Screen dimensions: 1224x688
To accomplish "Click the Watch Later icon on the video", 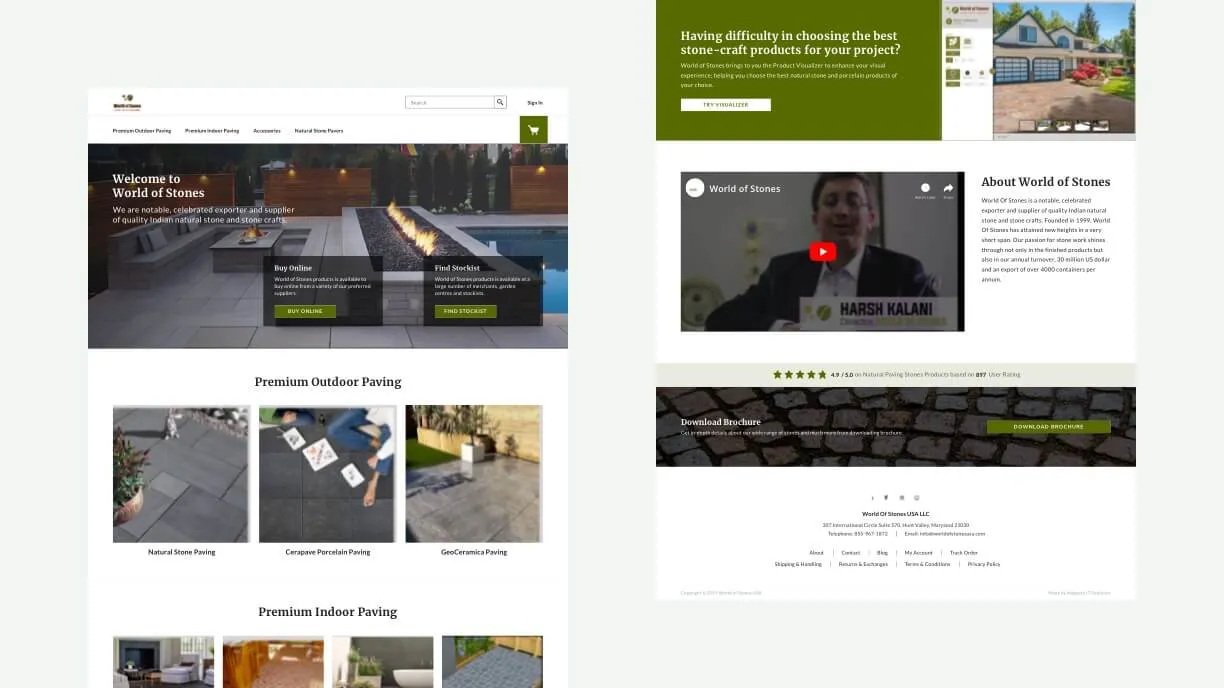I will (925, 187).
